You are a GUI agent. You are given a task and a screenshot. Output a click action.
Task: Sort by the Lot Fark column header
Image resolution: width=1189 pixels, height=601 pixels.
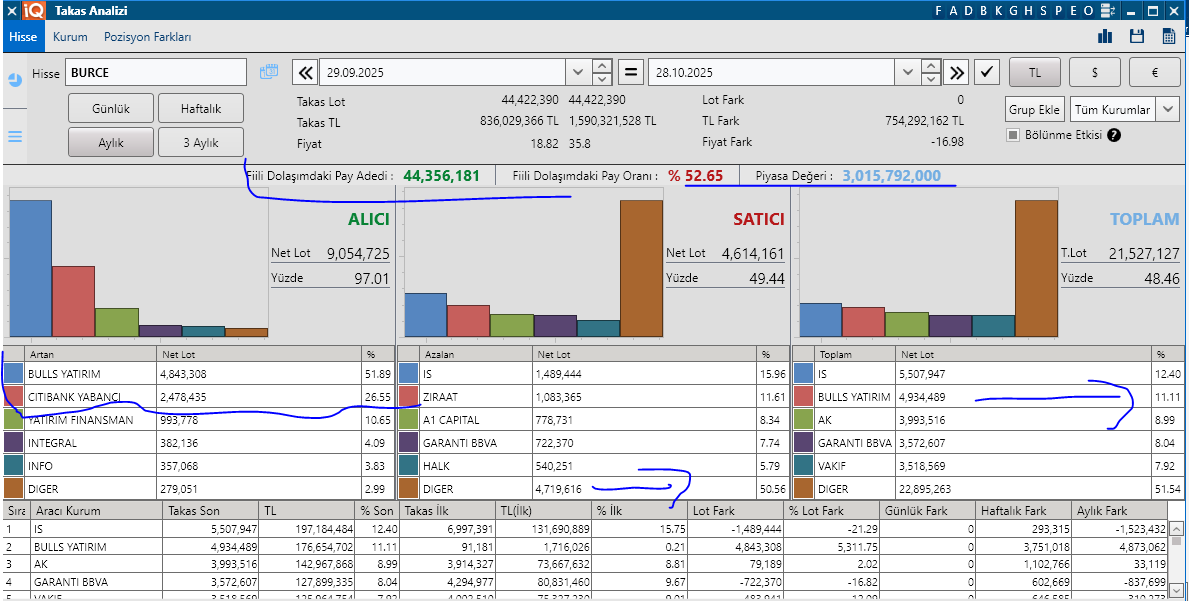coord(736,510)
